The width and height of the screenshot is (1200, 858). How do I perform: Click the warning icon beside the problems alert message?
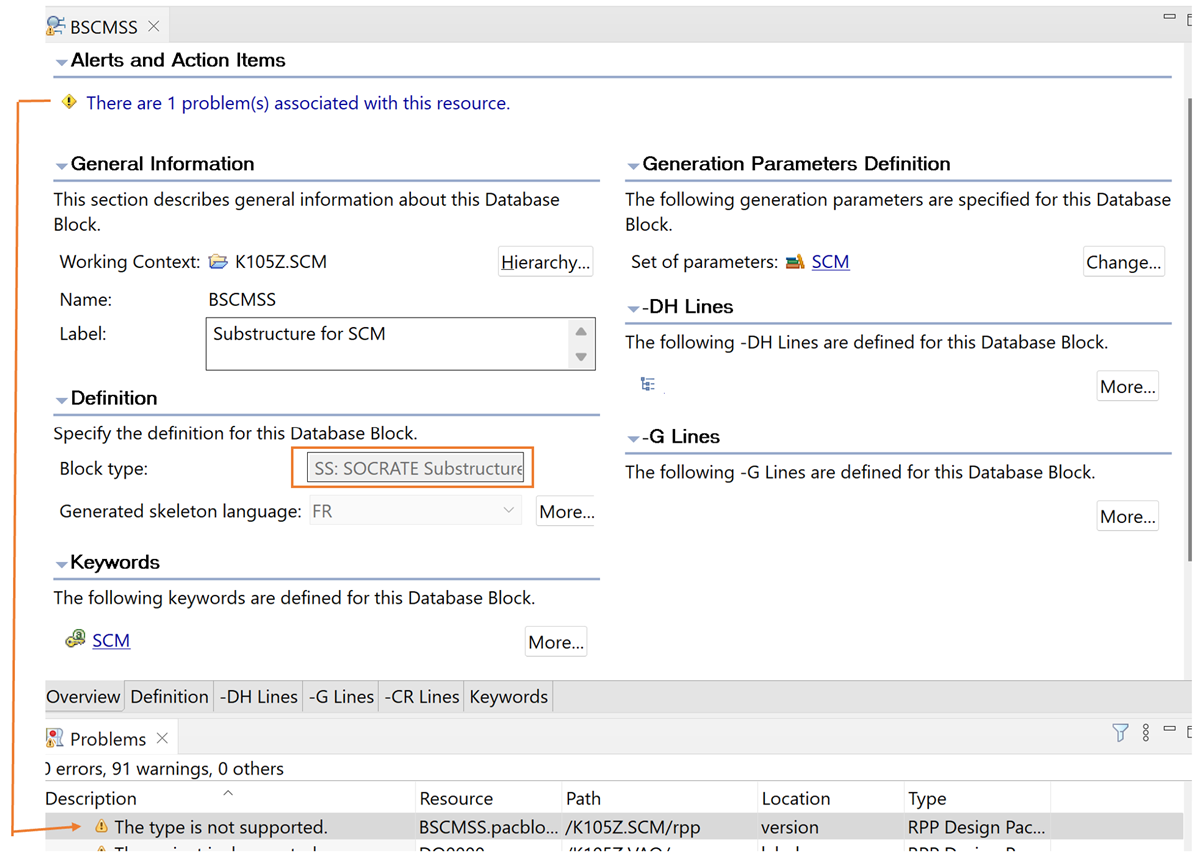point(69,102)
